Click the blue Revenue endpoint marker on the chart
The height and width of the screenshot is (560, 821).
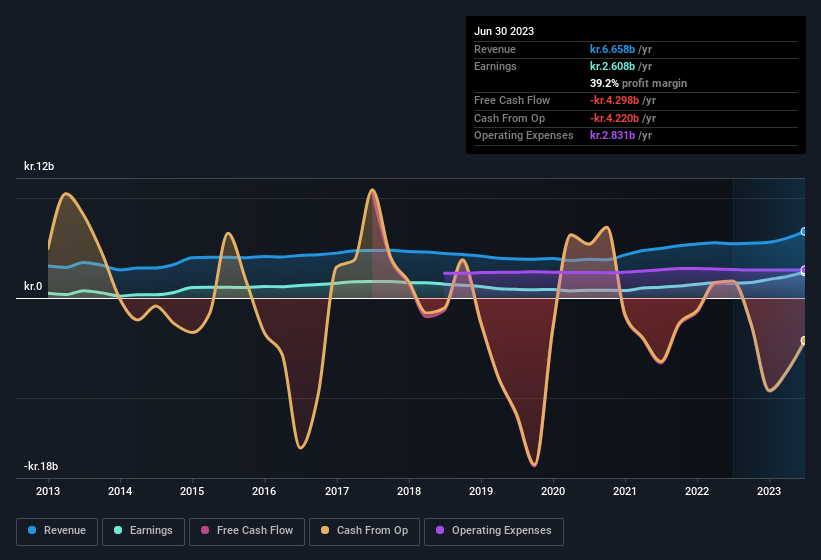804,231
